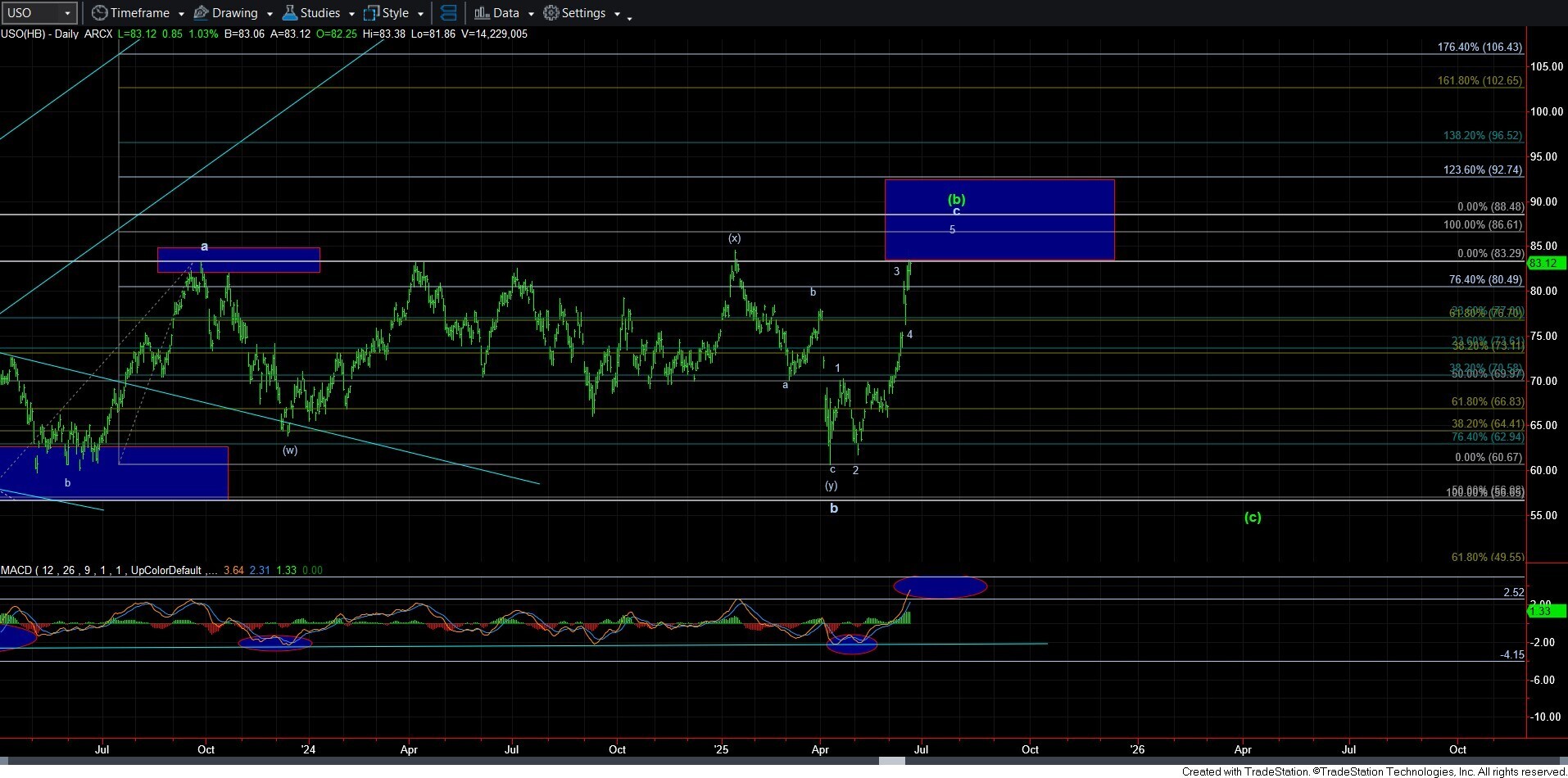Expand the USO symbol dropdown arrow
The height and width of the screenshot is (778, 1568).
(67, 13)
